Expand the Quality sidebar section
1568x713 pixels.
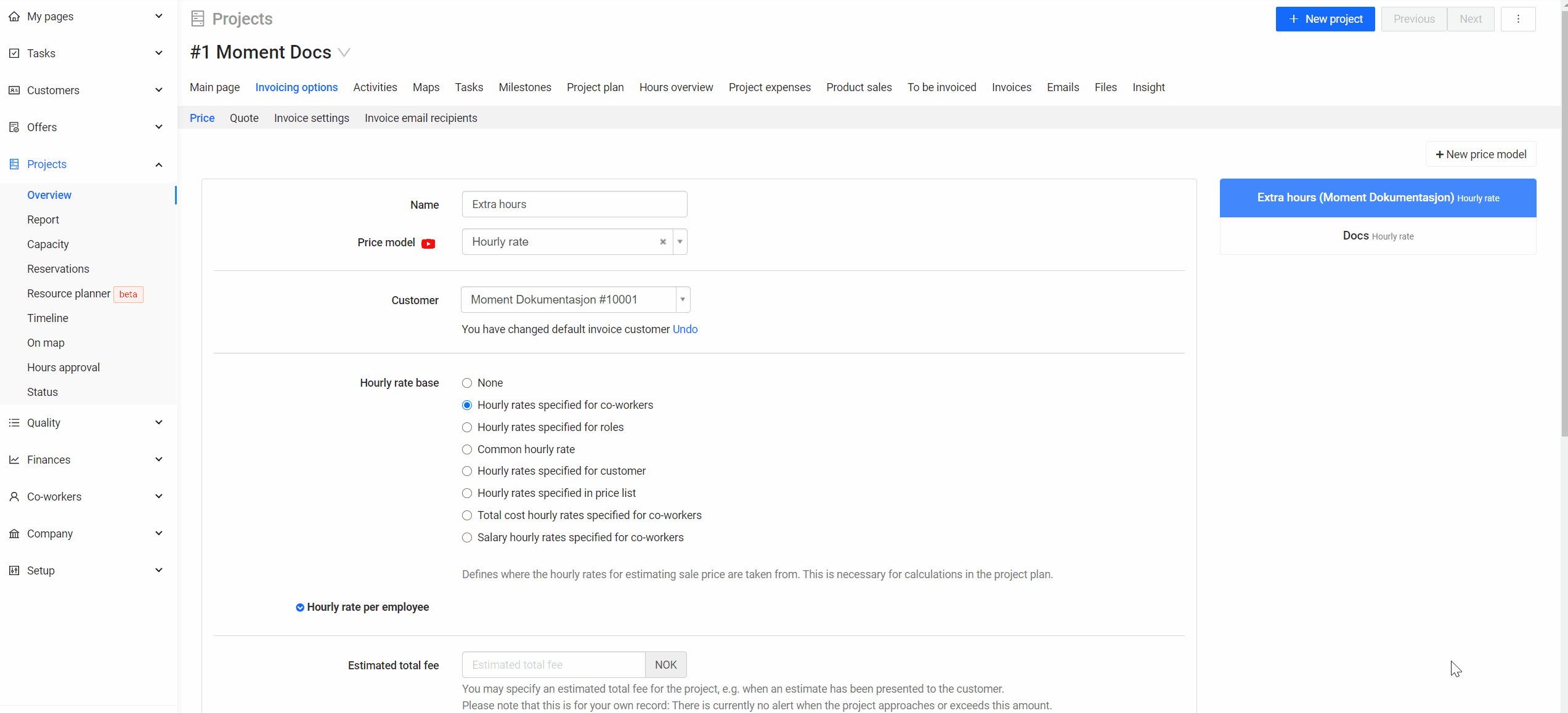[159, 422]
